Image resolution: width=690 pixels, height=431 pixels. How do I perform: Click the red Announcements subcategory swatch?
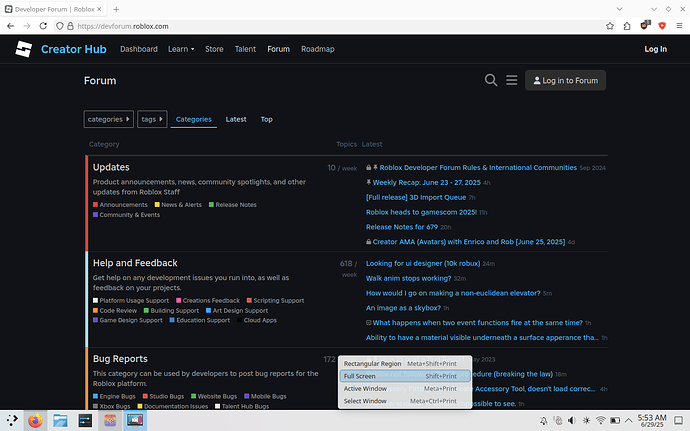(95, 205)
